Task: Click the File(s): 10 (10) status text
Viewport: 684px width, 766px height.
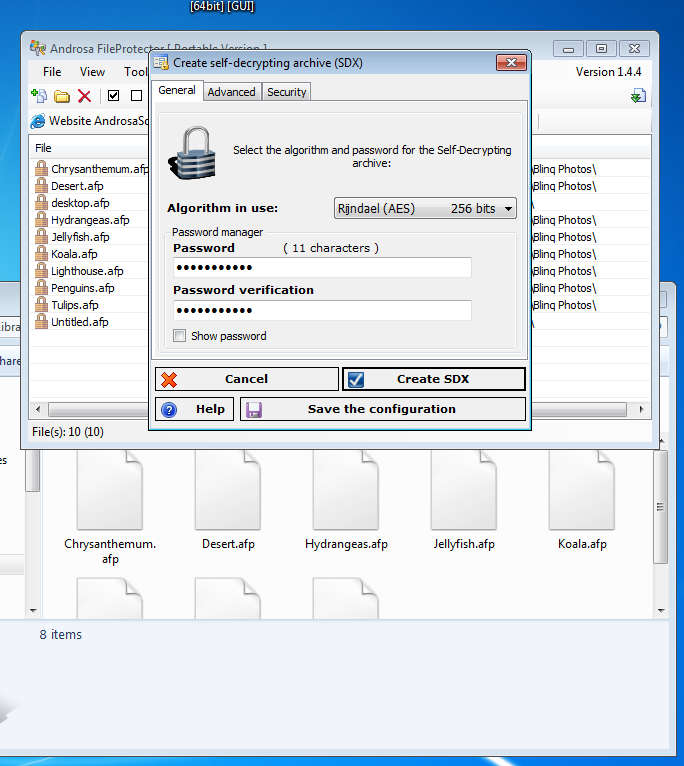Action: [68, 432]
